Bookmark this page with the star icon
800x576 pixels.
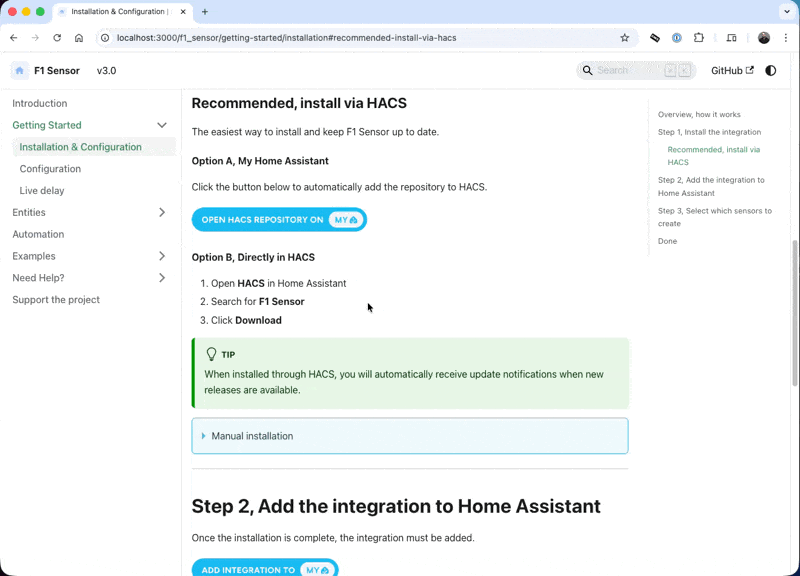[x=625, y=38]
